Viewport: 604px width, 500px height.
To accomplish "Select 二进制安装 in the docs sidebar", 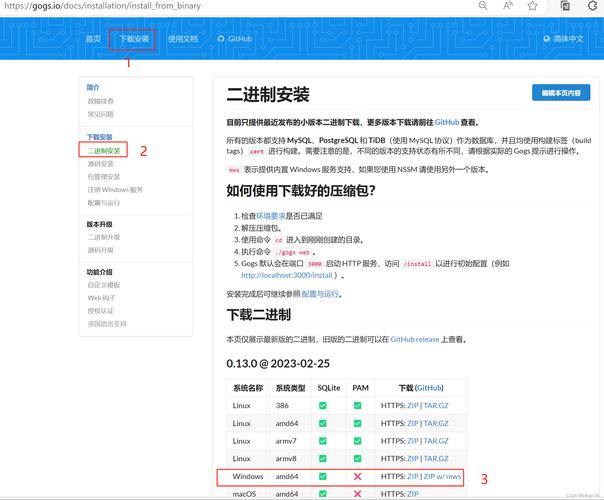I will pos(104,150).
